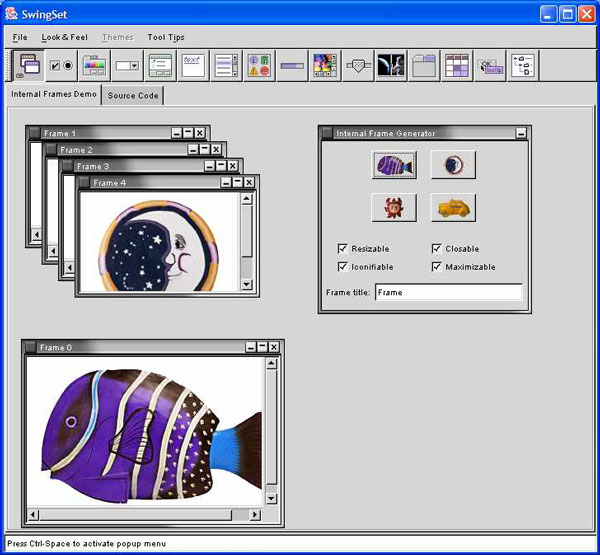Click Frame 0 horizontal scrollbar left arrow
The image size is (600, 555).
point(33,515)
